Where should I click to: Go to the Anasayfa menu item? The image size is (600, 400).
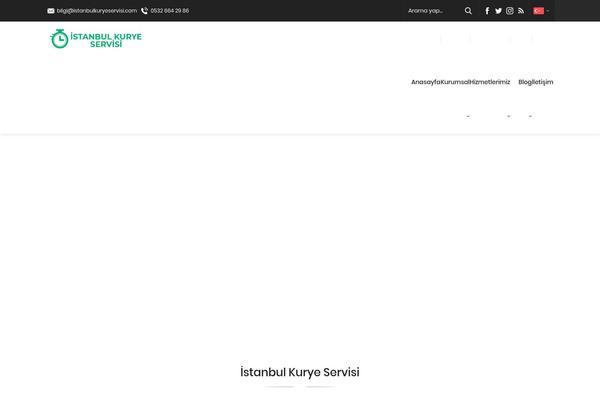(426, 82)
